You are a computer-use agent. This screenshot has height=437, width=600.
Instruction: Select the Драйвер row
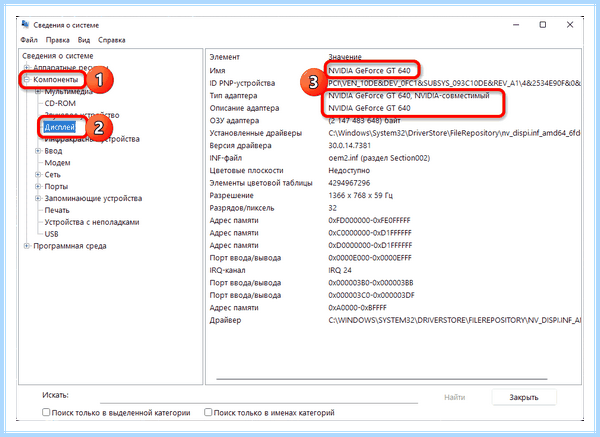[x=393, y=320]
